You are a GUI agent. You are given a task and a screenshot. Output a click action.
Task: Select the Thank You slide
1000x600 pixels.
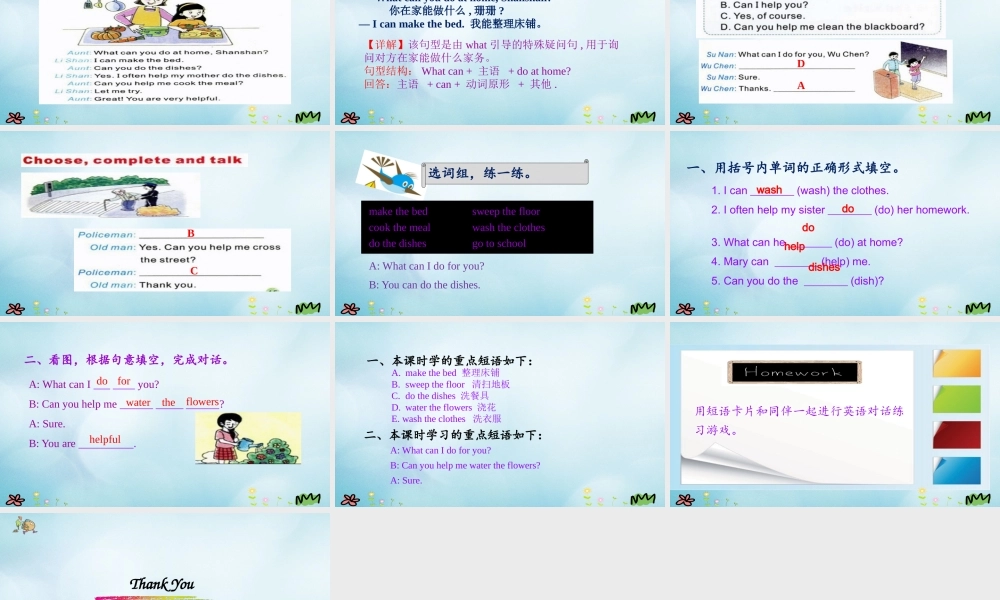tap(165, 557)
